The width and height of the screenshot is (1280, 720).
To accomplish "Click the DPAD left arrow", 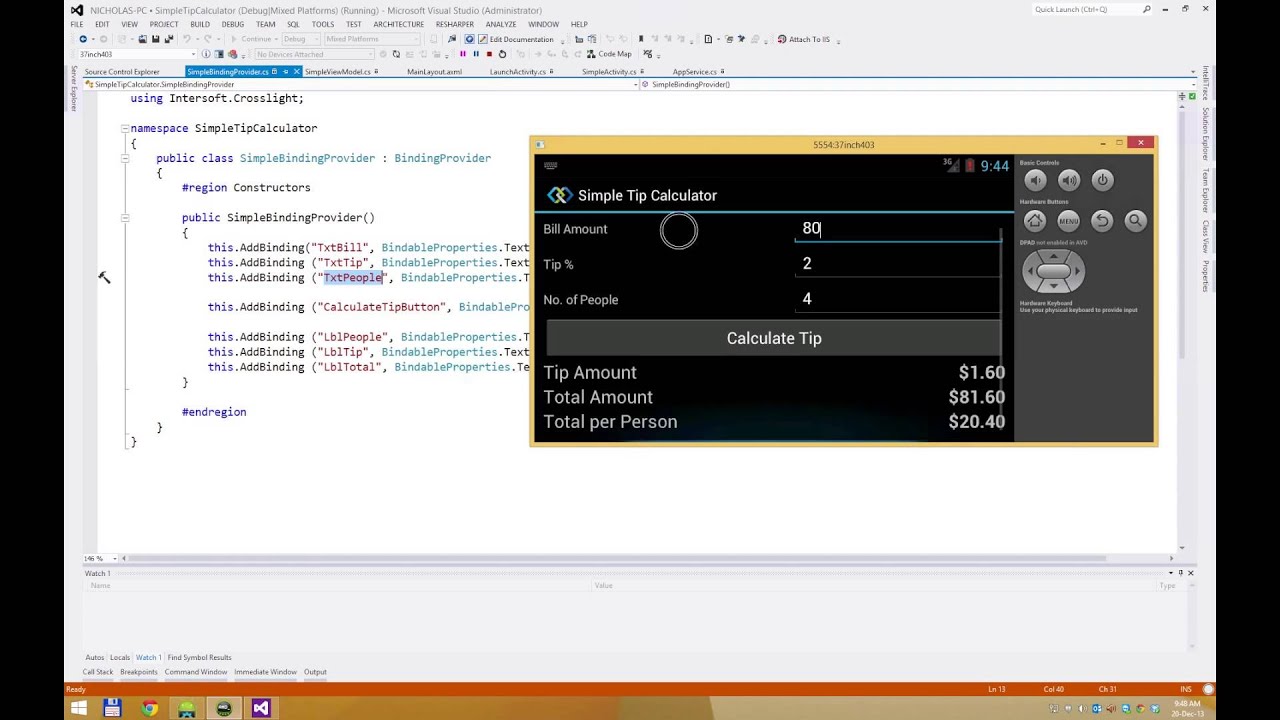I will [1030, 271].
